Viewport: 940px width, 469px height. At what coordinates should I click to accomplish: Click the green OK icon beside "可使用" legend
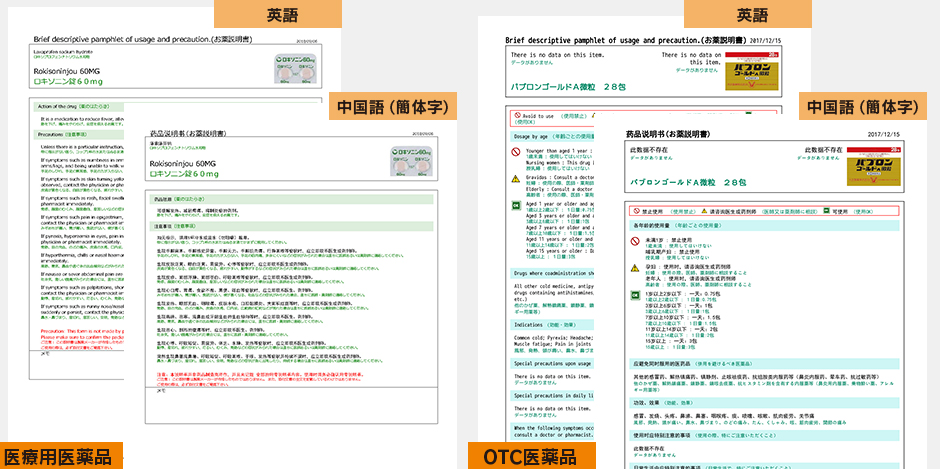(826, 211)
